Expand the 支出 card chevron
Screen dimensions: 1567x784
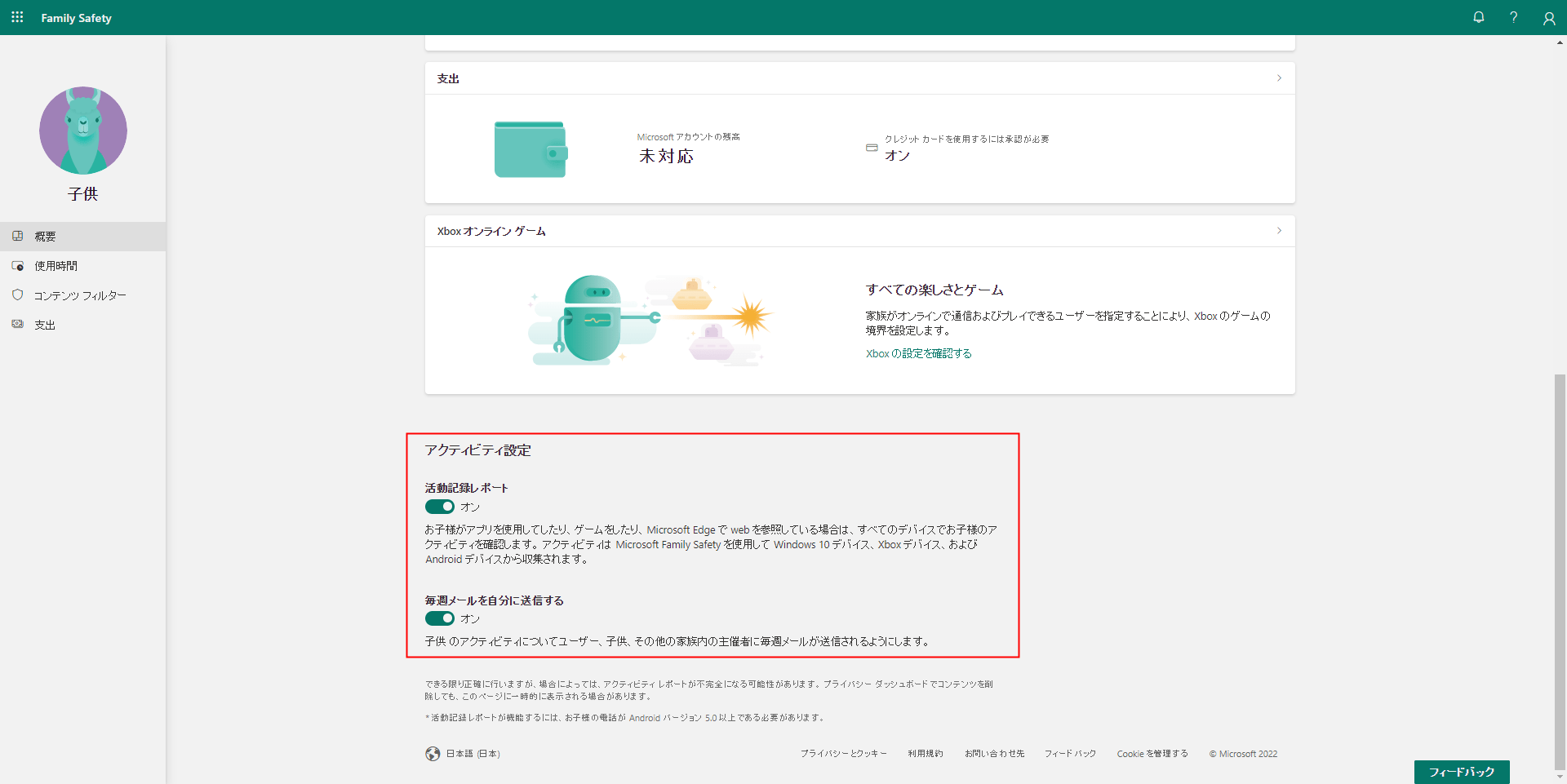(x=1279, y=78)
